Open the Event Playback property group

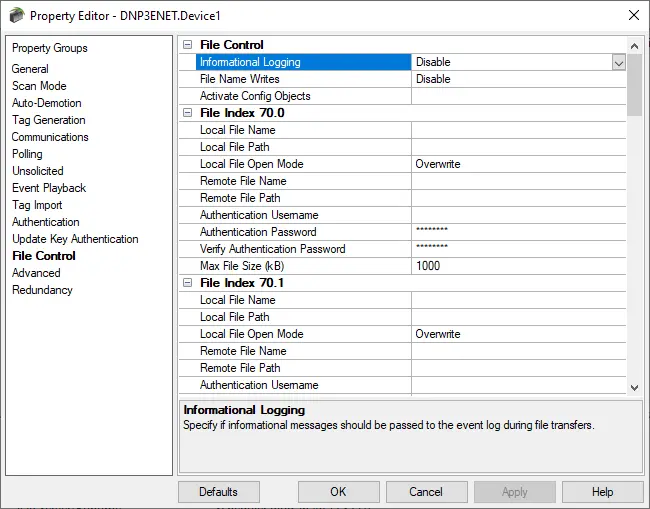[x=49, y=188]
